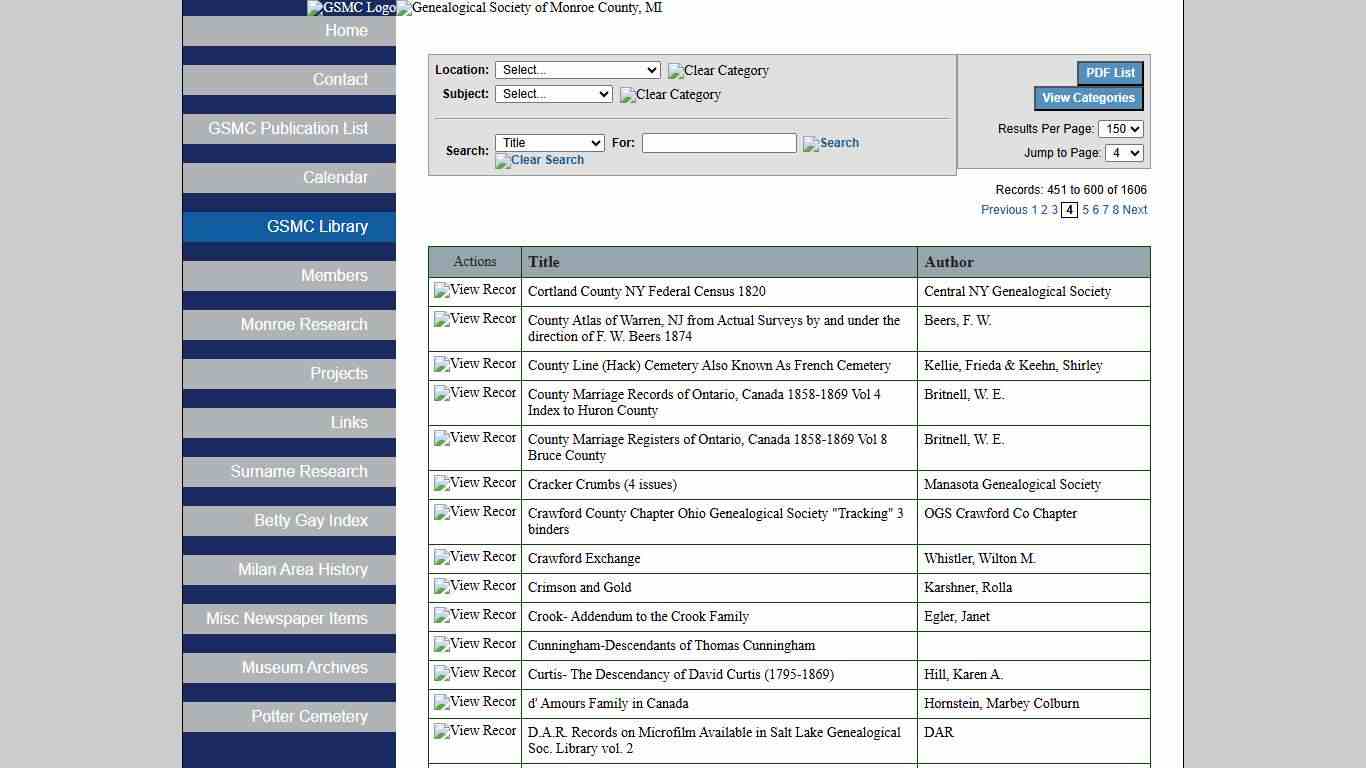The image size is (1366, 768).
Task: View Record for d' Amours Family in Canada
Action: (474, 703)
